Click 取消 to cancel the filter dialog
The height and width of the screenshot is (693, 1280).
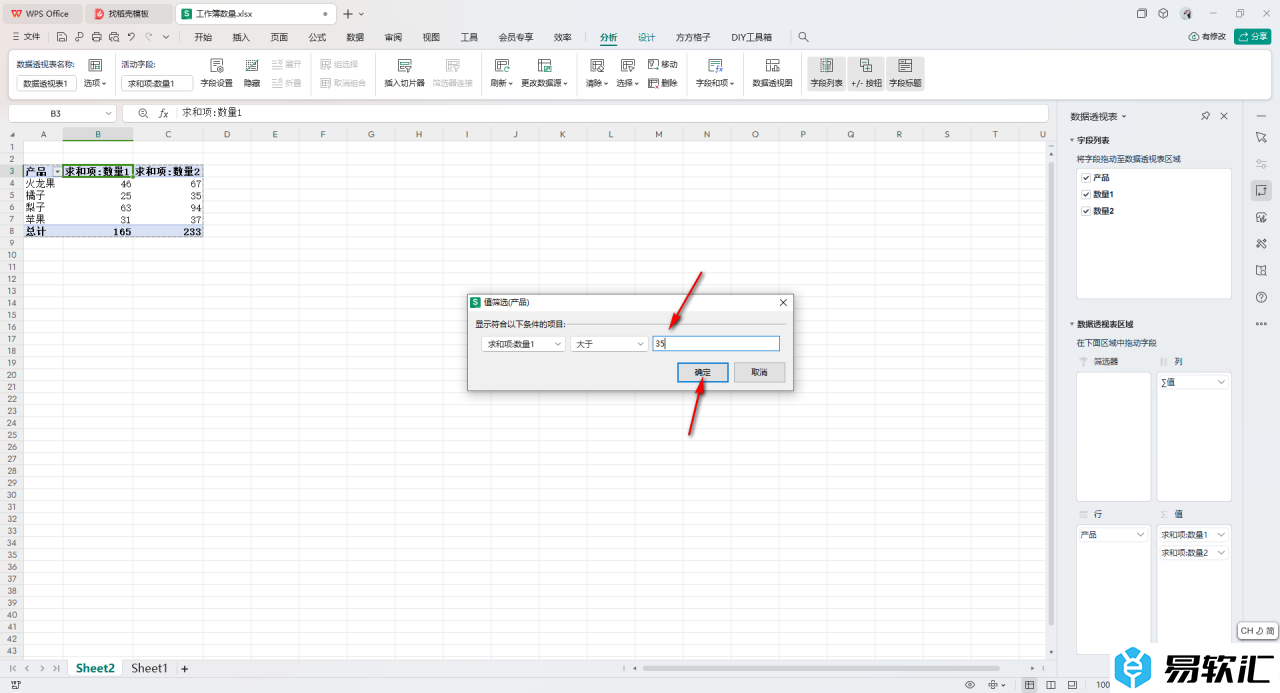pos(759,372)
